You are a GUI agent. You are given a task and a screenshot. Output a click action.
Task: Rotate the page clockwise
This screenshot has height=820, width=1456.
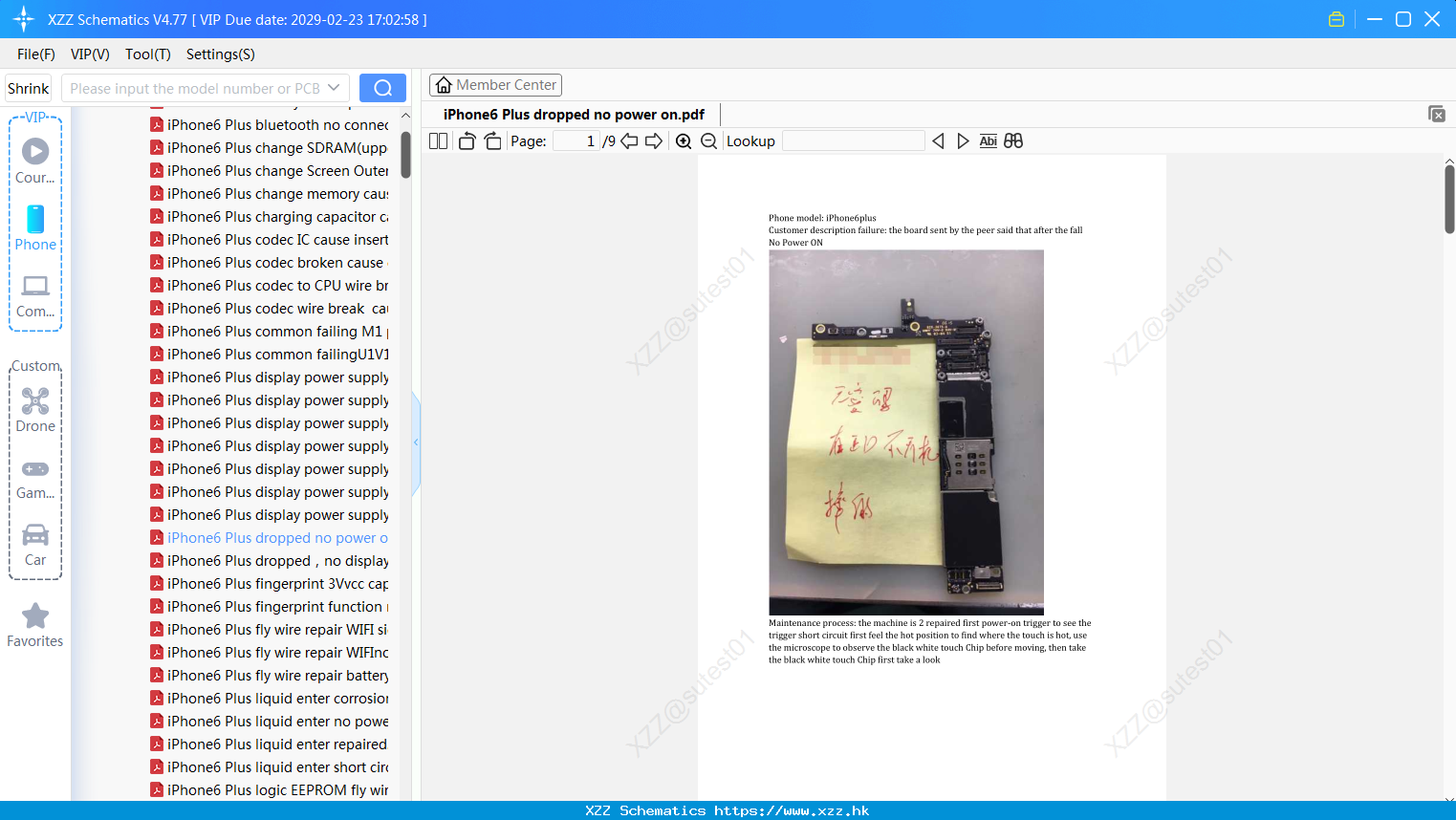click(492, 141)
